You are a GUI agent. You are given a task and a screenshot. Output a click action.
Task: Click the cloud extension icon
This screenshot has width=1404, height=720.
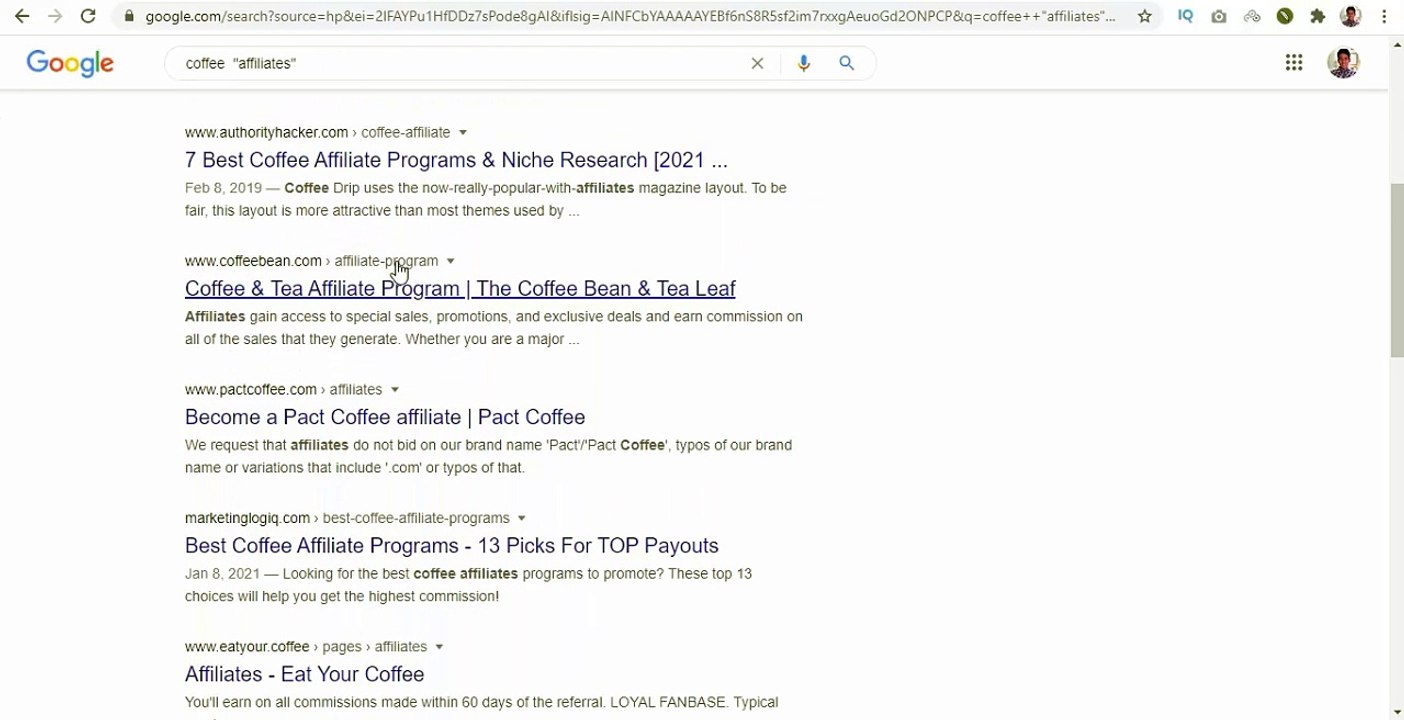pos(1252,16)
